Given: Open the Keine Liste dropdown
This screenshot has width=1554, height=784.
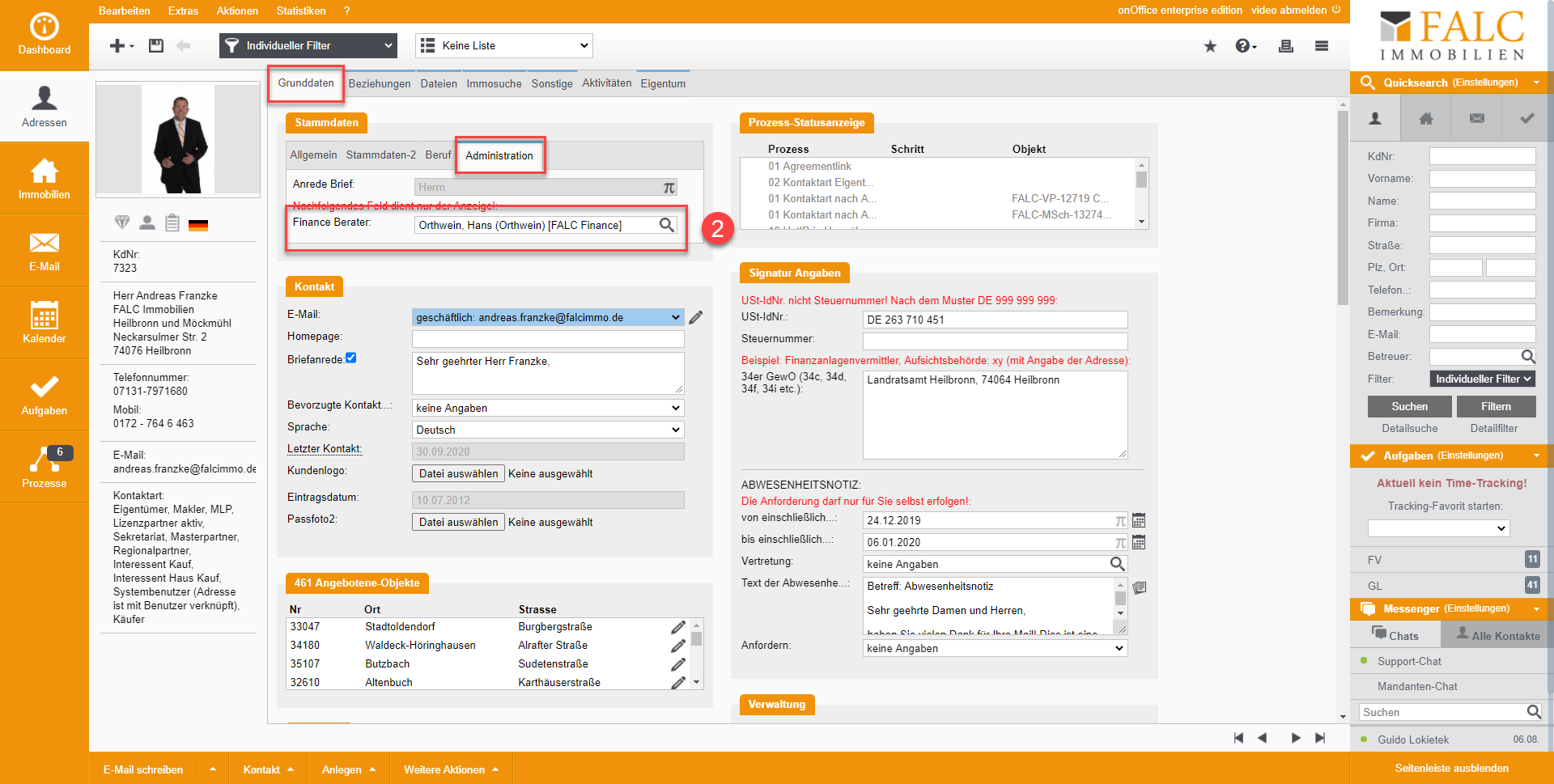Looking at the screenshot, I should pyautogui.click(x=503, y=46).
